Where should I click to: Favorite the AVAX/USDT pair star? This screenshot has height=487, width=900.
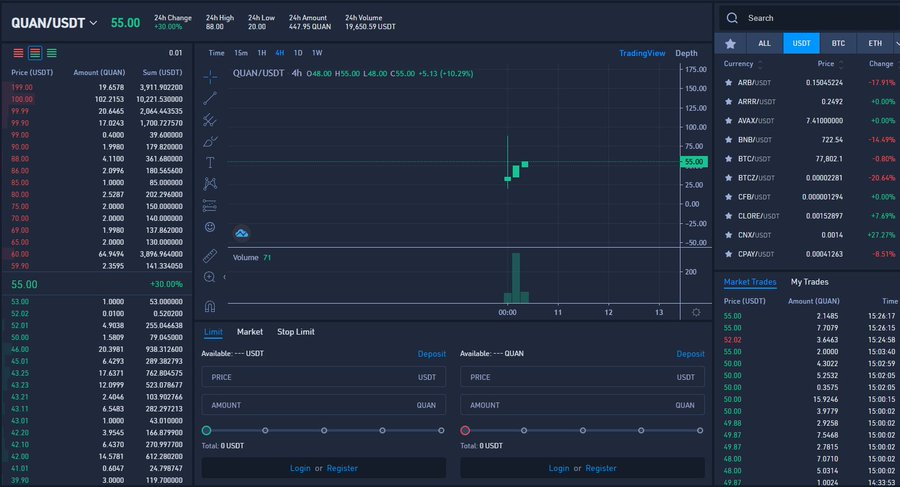click(x=728, y=121)
